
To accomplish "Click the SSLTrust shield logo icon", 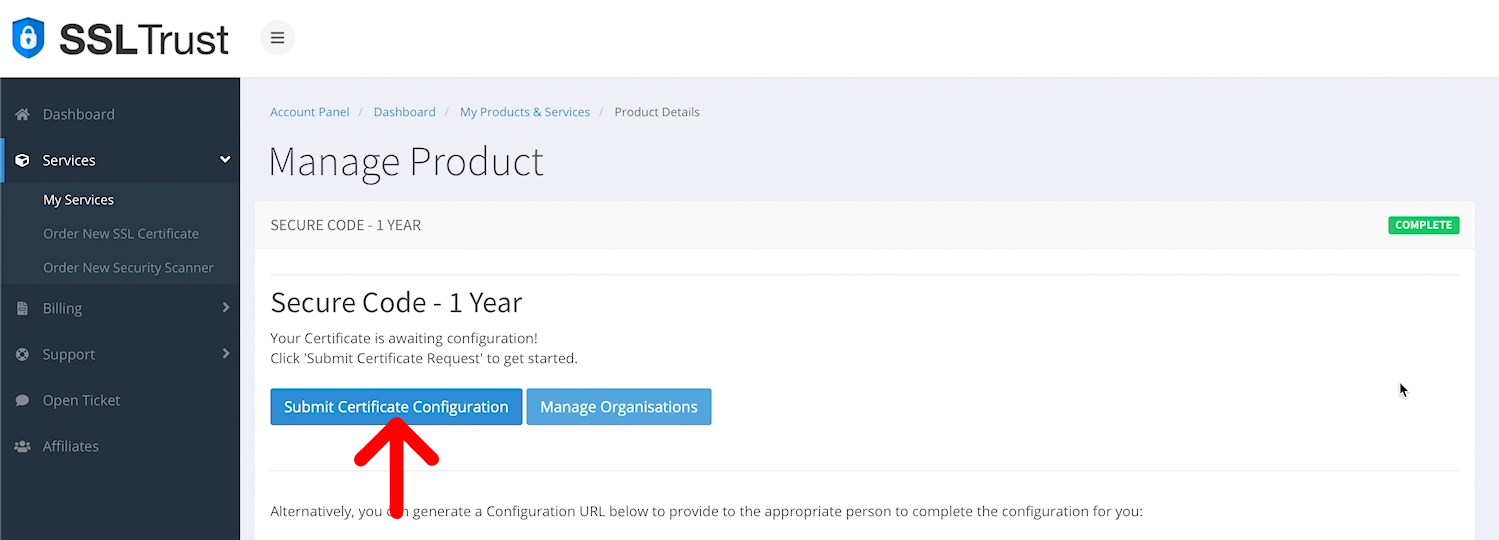I will coord(28,38).
